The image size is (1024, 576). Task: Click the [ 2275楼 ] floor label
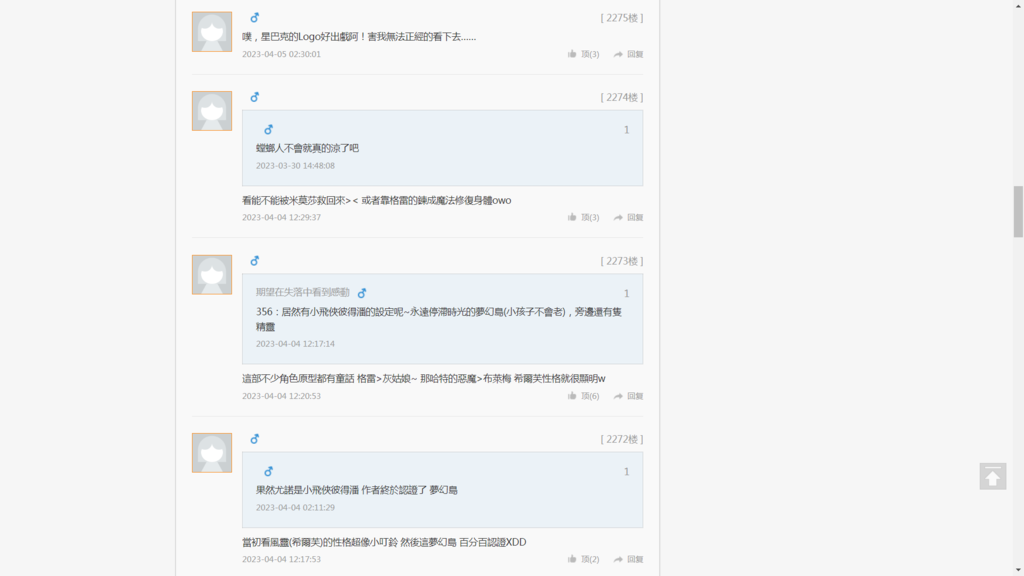622,18
